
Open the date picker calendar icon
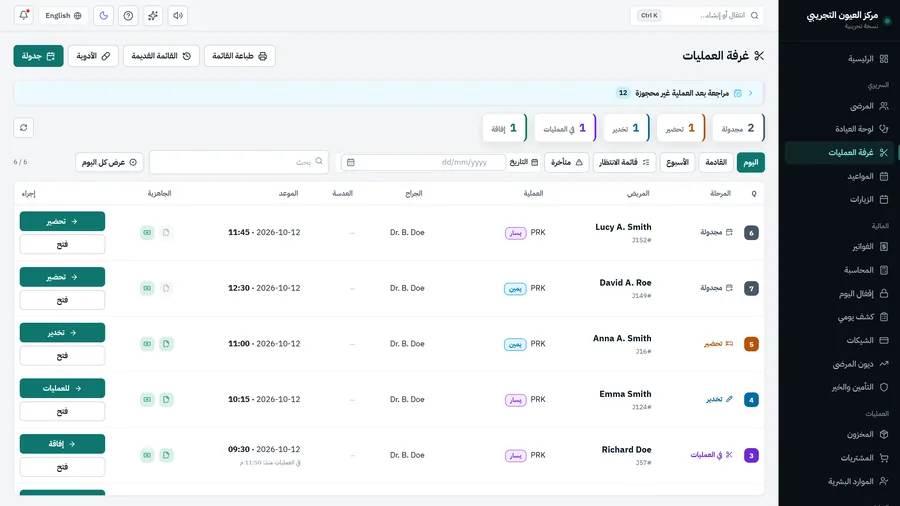[351, 162]
